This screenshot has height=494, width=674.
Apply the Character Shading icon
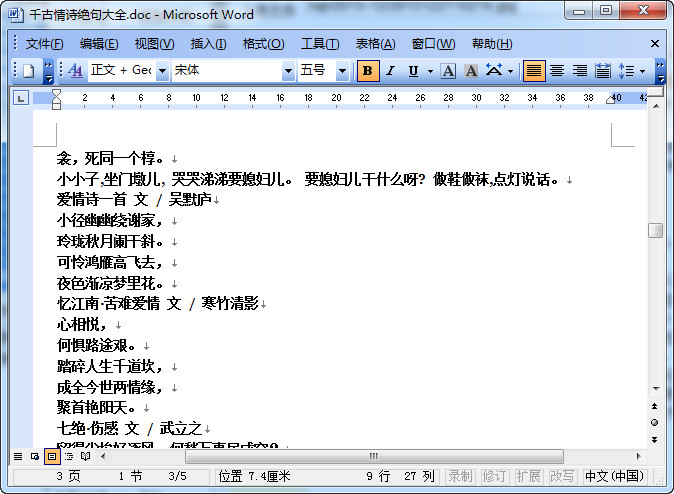pyautogui.click(x=471, y=71)
